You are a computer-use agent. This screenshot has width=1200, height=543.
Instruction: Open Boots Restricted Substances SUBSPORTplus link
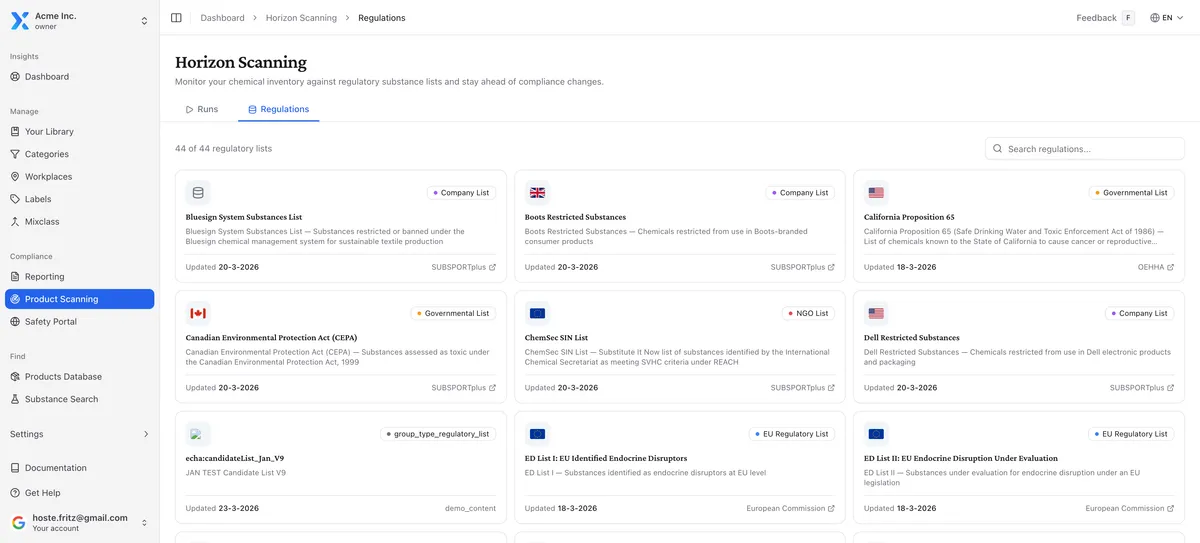pyautogui.click(x=803, y=267)
